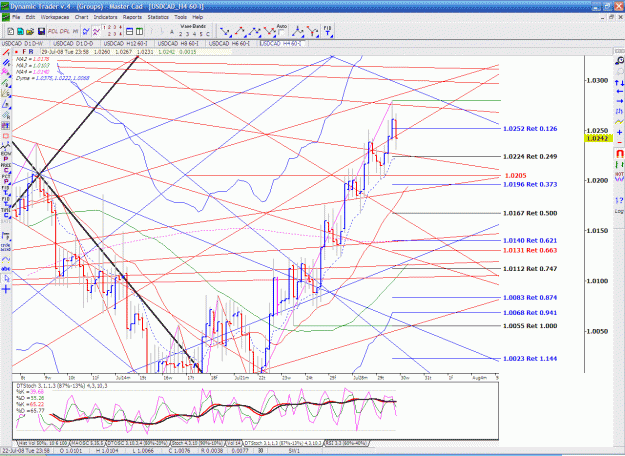The image size is (625, 456).
Task: Click the red minus zoom-out icon
Action: [619, 142]
